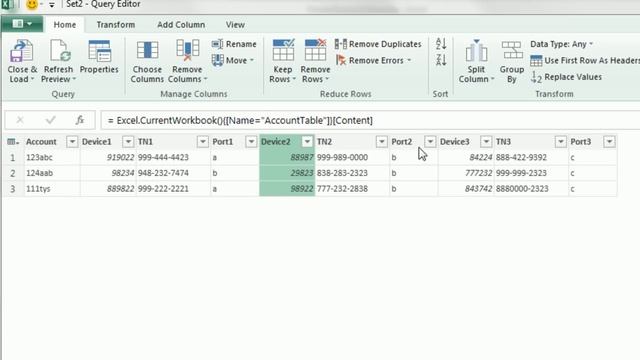Click the Choose Columns icon
Viewport: 640px width, 360px height.
click(x=147, y=50)
